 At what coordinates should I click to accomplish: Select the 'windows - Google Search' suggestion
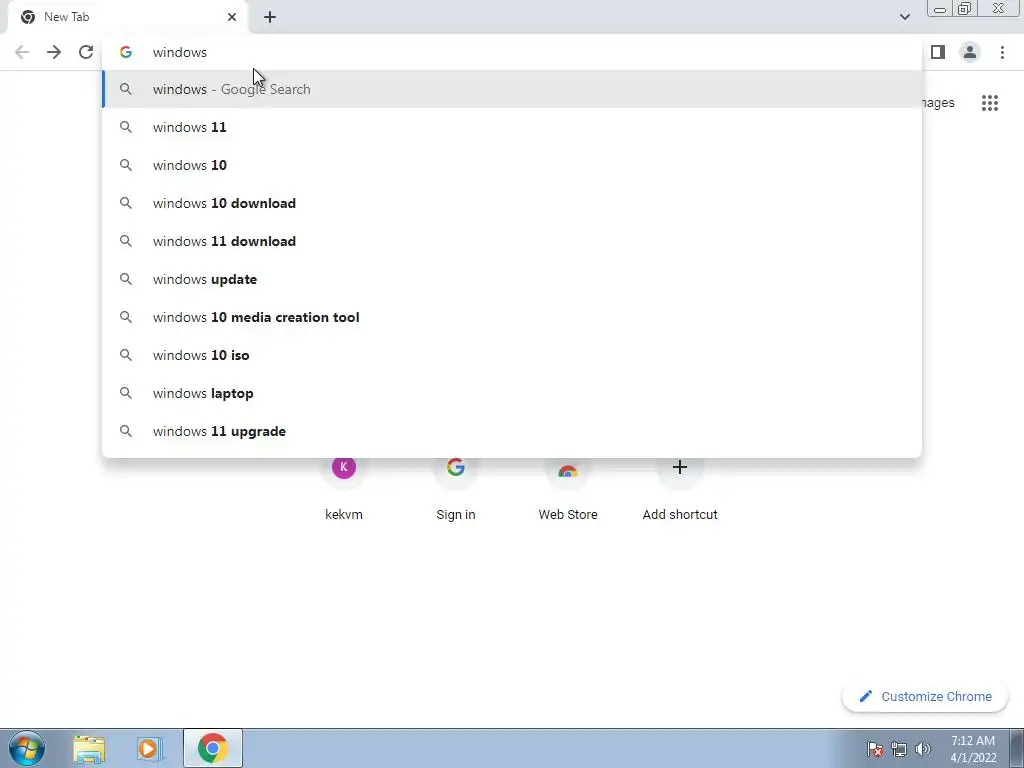pyautogui.click(x=512, y=89)
